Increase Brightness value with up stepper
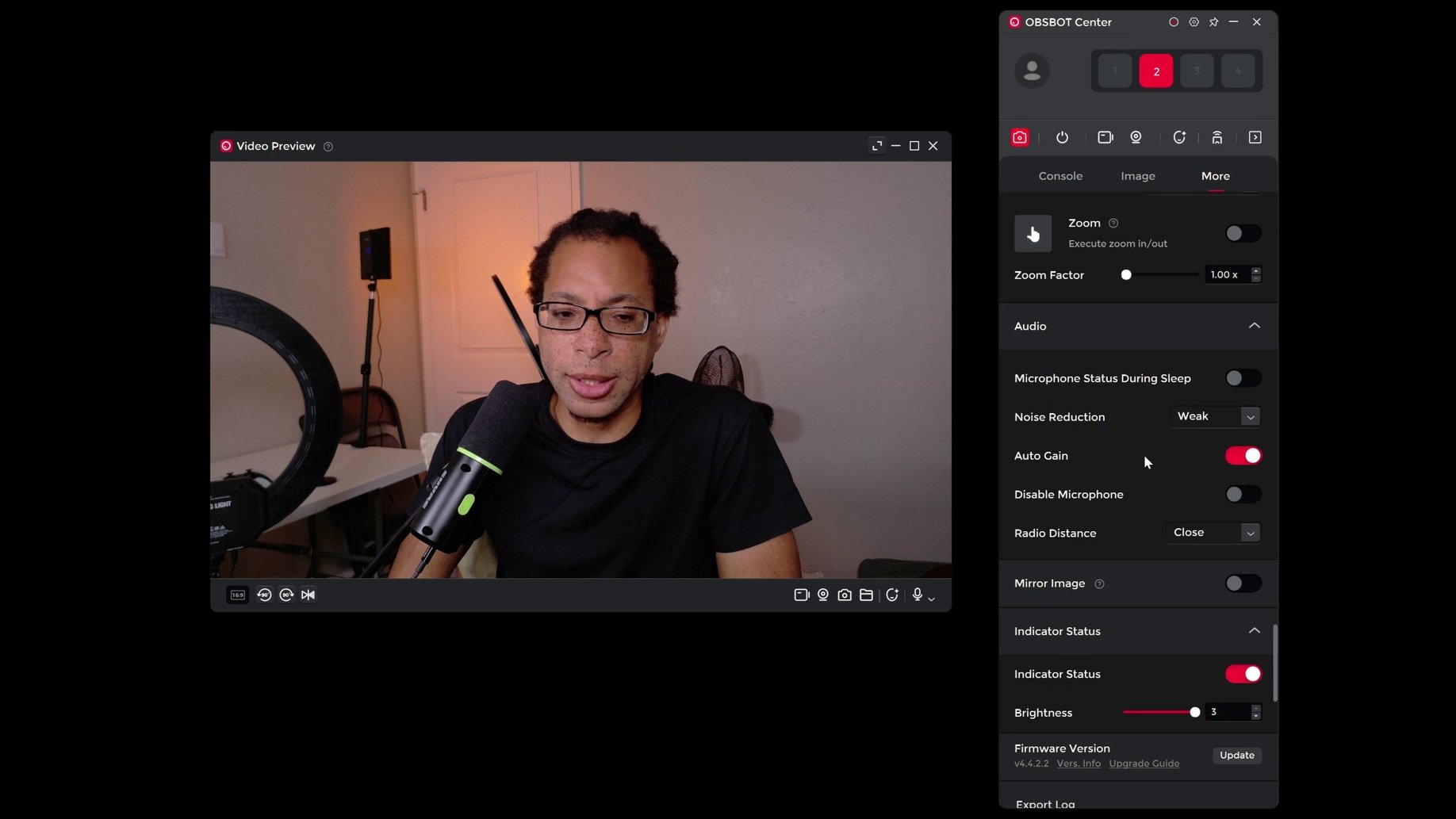The image size is (1456, 819). click(x=1255, y=709)
